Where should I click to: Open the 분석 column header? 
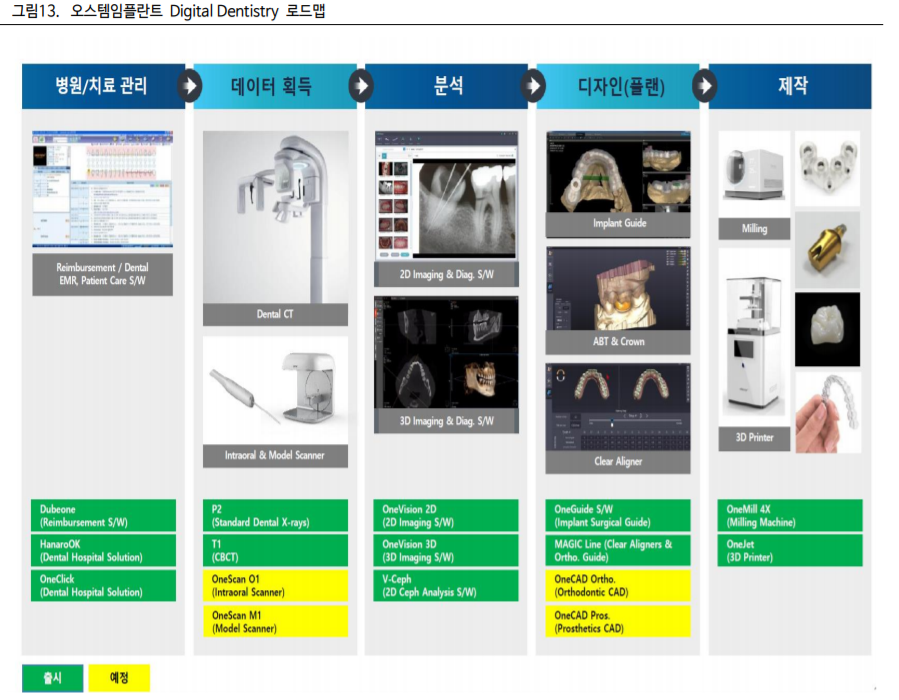[x=447, y=86]
